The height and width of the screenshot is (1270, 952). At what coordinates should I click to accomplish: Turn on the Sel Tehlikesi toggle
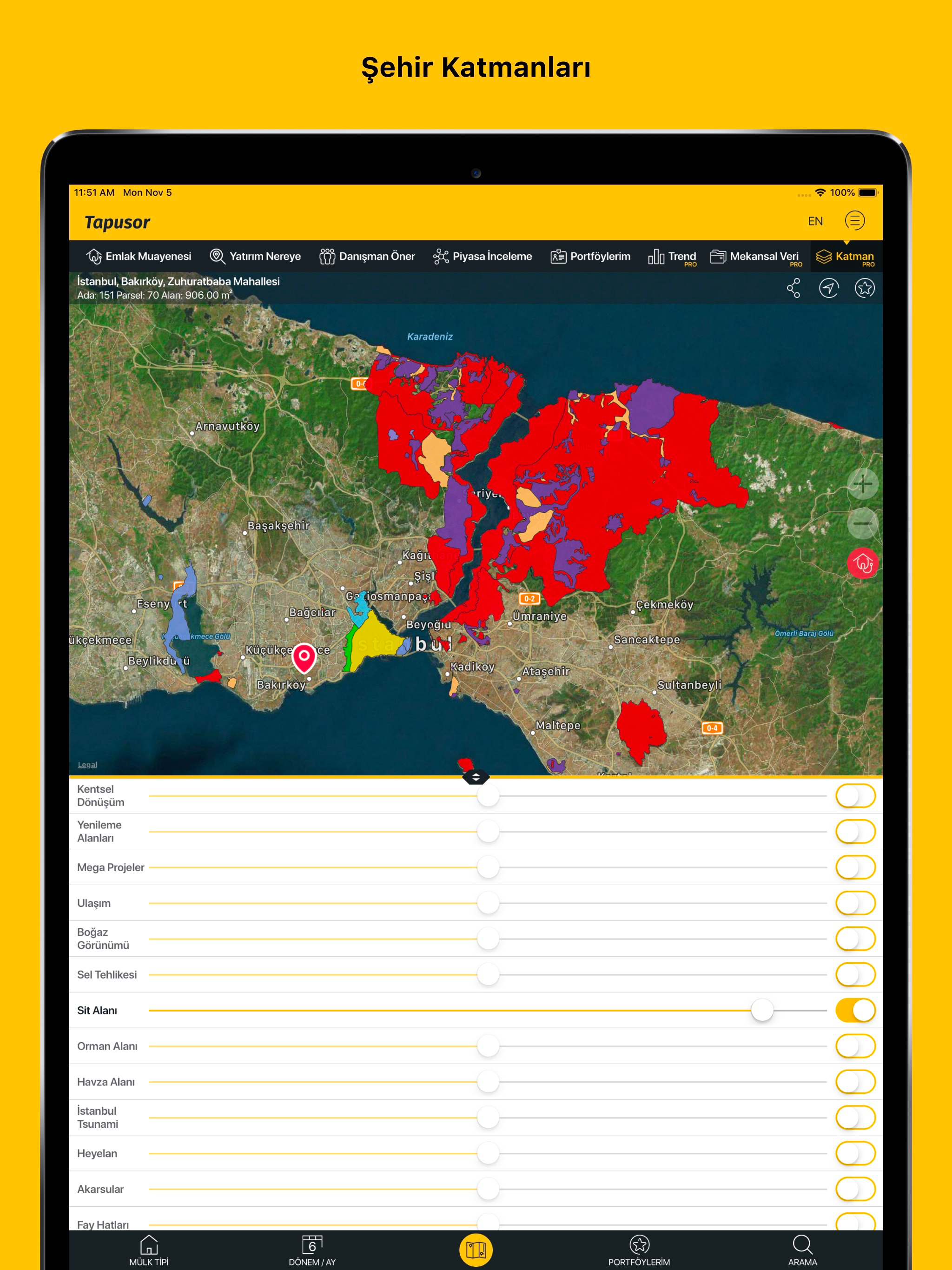(x=855, y=975)
